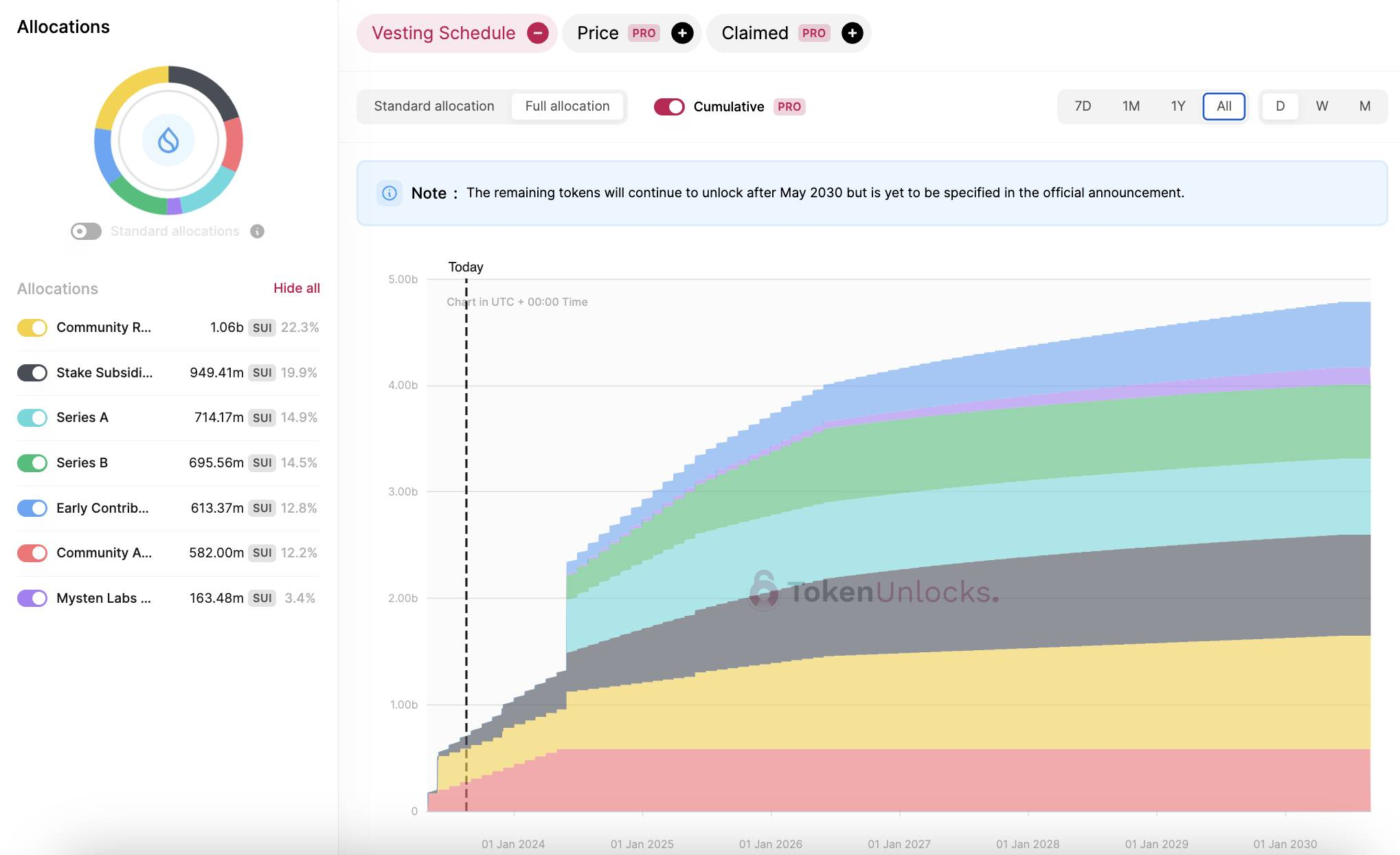Disable the Cumulative toggle
The image size is (1400, 855).
pos(669,107)
